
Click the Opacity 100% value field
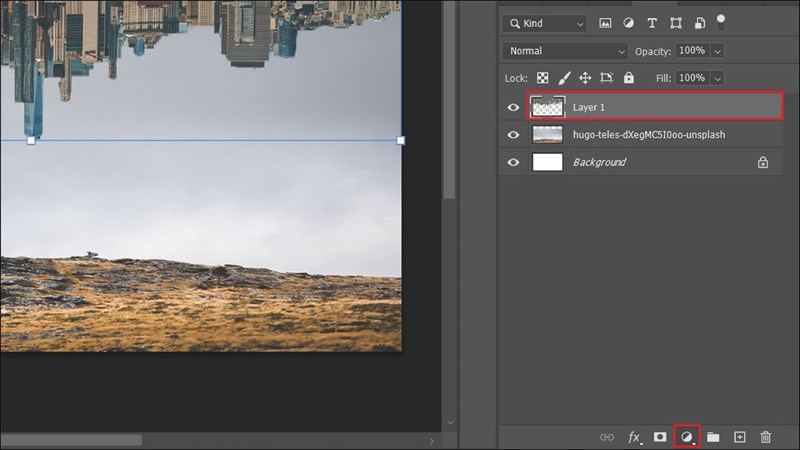click(x=692, y=51)
